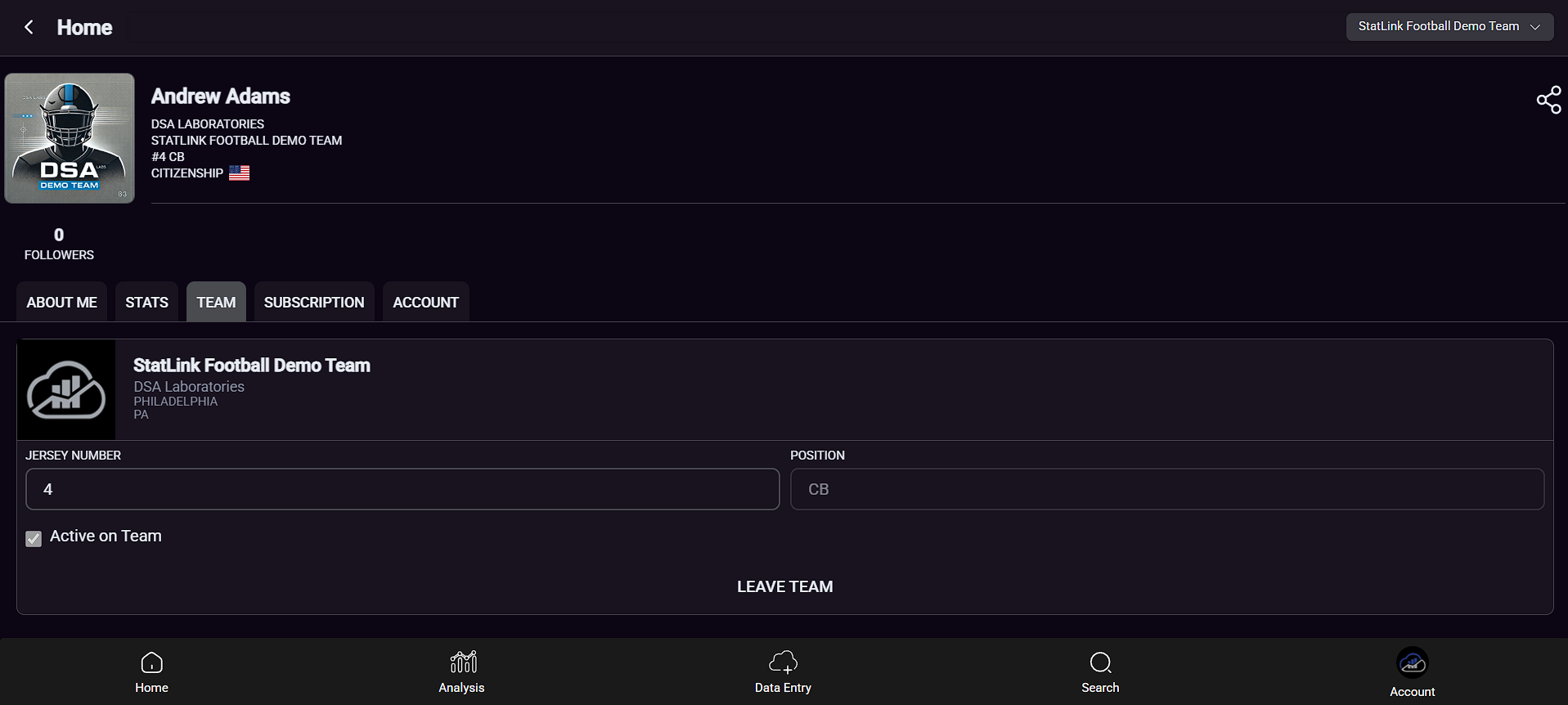Open the Account avatar icon
The height and width of the screenshot is (705, 1568).
pyautogui.click(x=1413, y=662)
